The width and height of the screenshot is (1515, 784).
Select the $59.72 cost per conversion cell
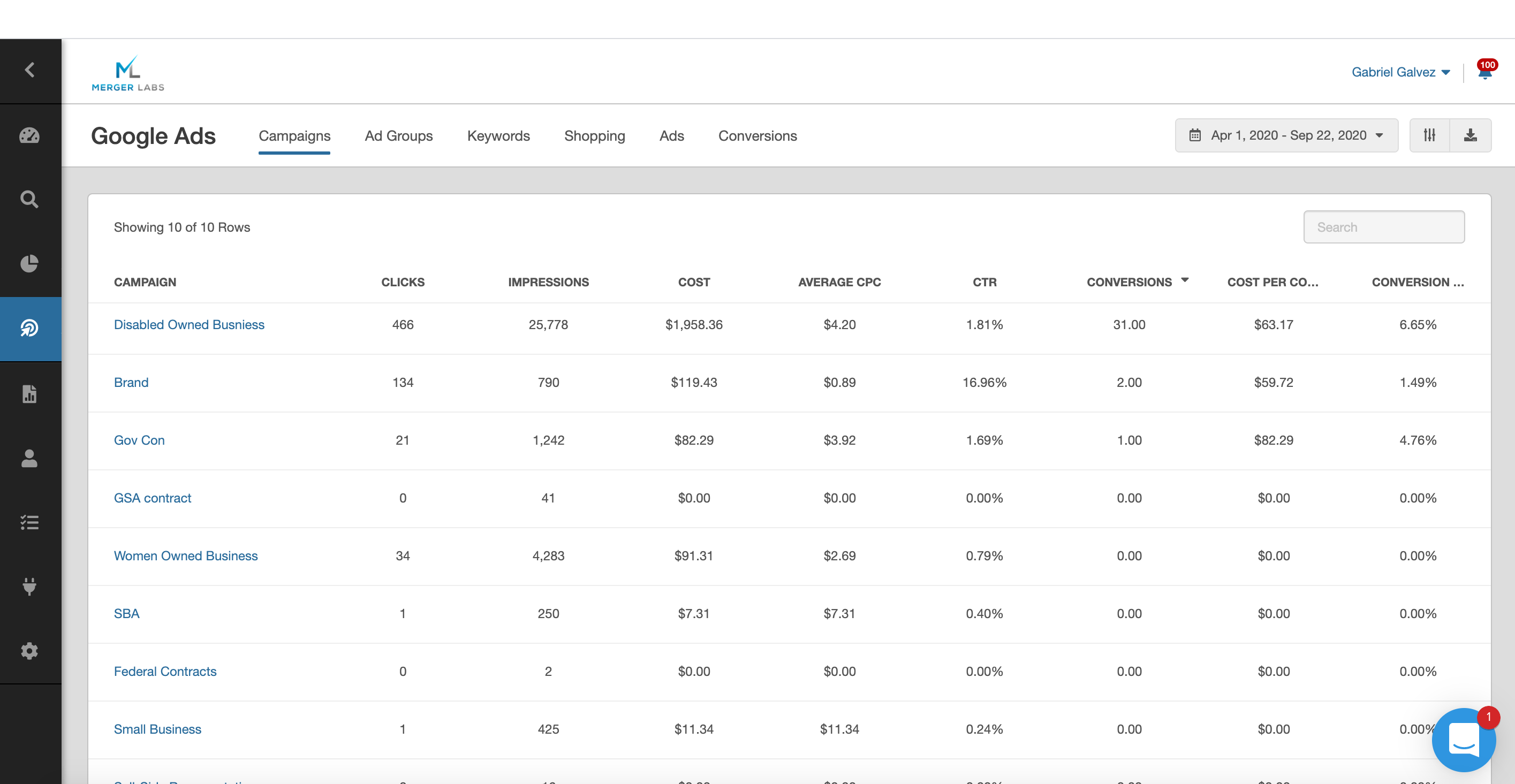coord(1273,382)
